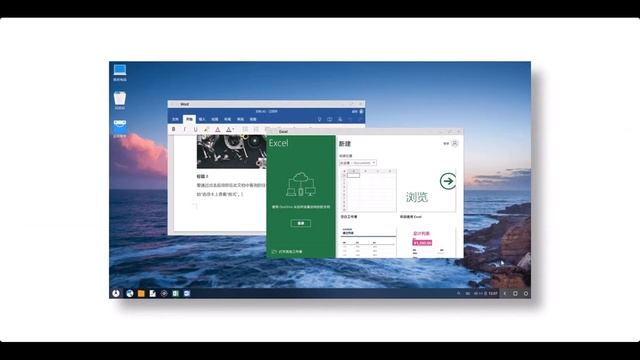This screenshot has width=640, height=360.
Task: Click the back arrow in taskbar corner
Action: (x=505, y=293)
